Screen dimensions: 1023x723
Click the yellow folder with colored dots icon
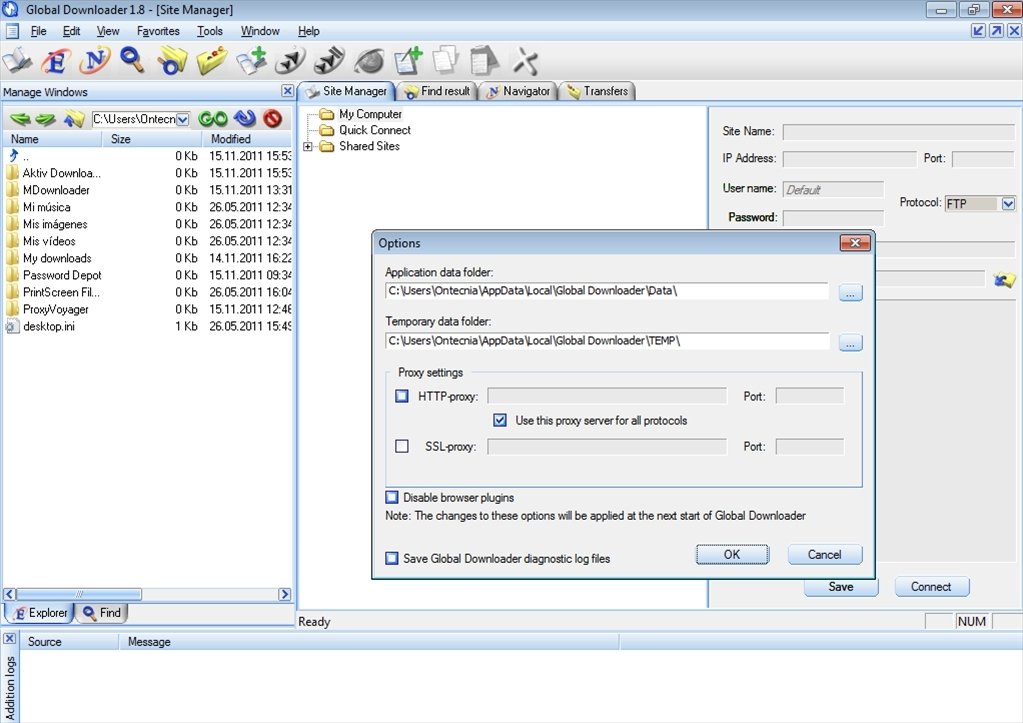212,61
